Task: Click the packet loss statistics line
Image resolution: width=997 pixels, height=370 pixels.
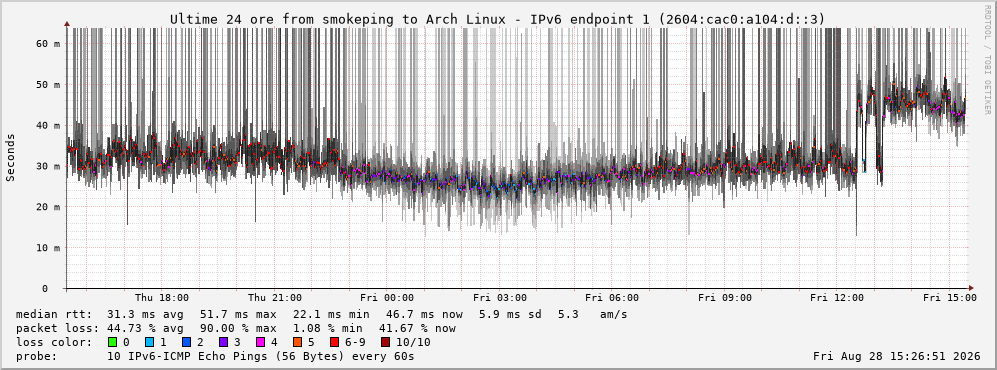Action: click(x=235, y=328)
